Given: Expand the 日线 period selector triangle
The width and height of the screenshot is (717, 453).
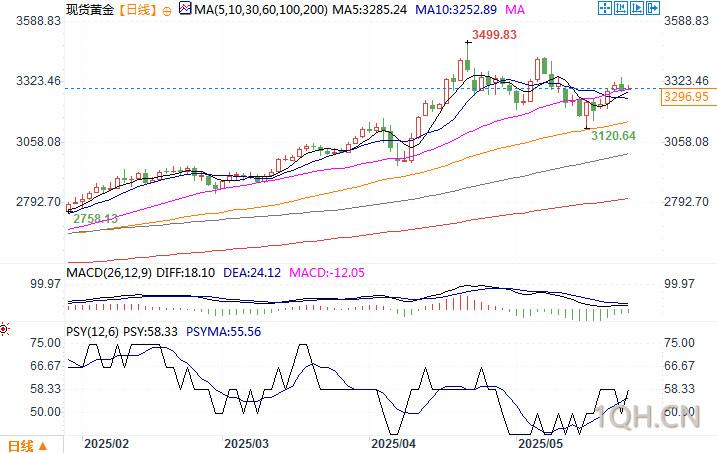Looking at the screenshot, I should 43,446.
